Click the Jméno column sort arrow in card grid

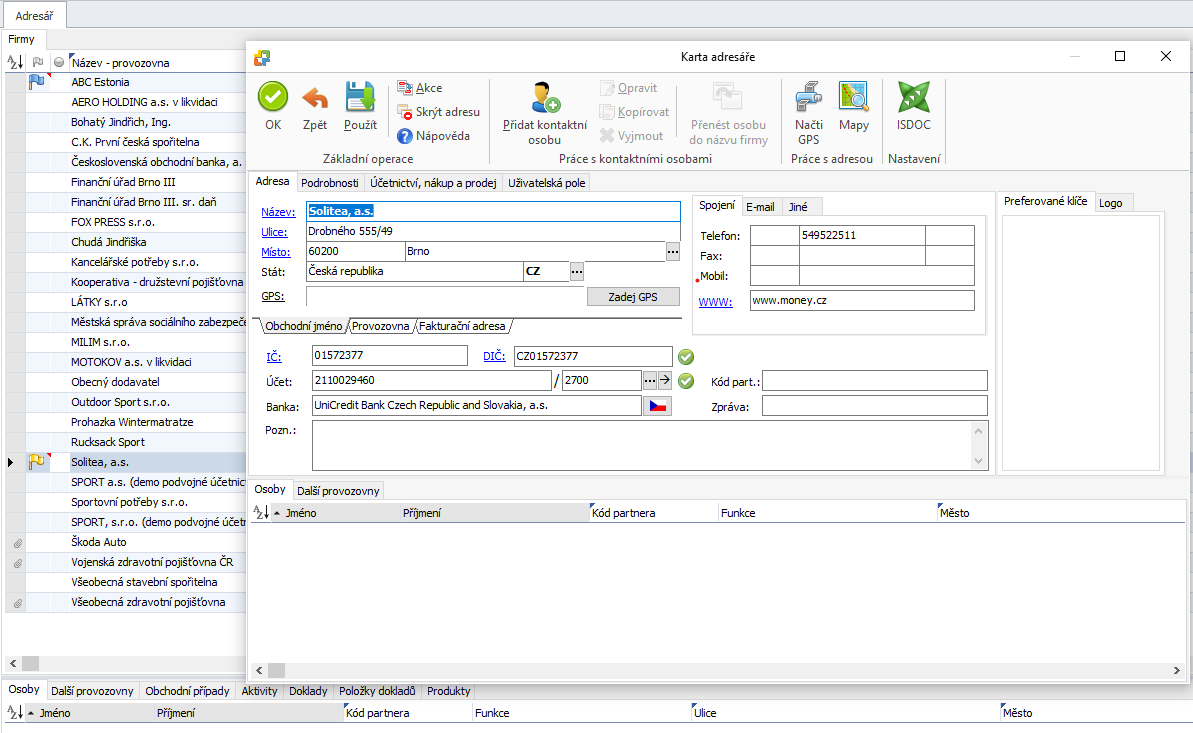(x=277, y=513)
